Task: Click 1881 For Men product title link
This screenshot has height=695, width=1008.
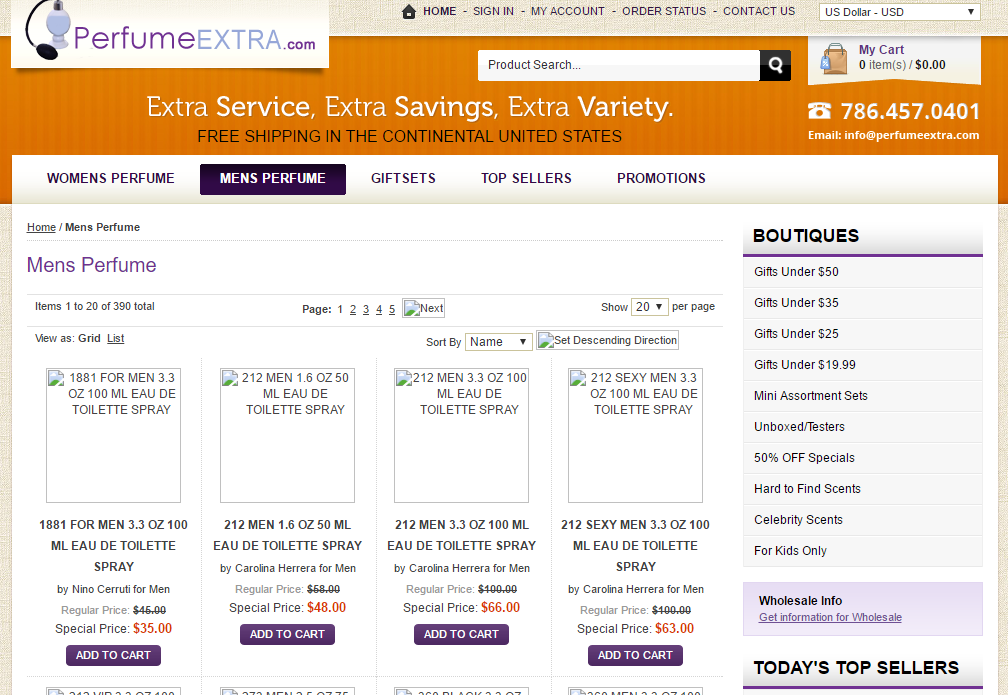Action: coord(113,545)
